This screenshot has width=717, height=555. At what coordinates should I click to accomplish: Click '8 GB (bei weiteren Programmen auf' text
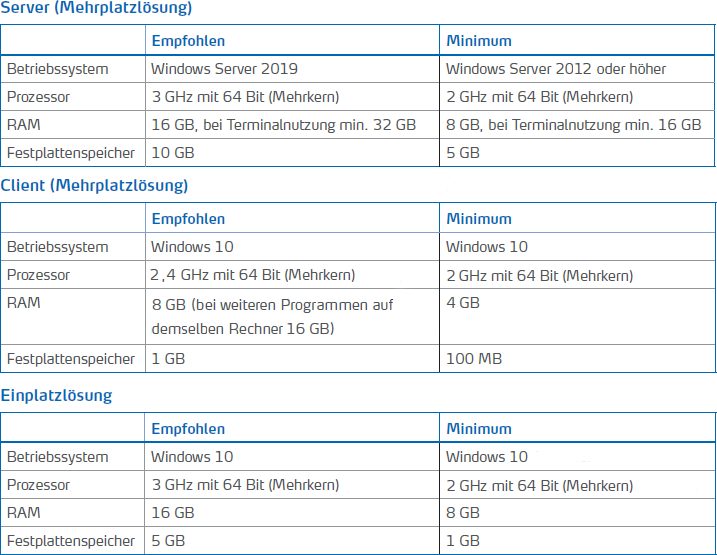[x=272, y=305]
